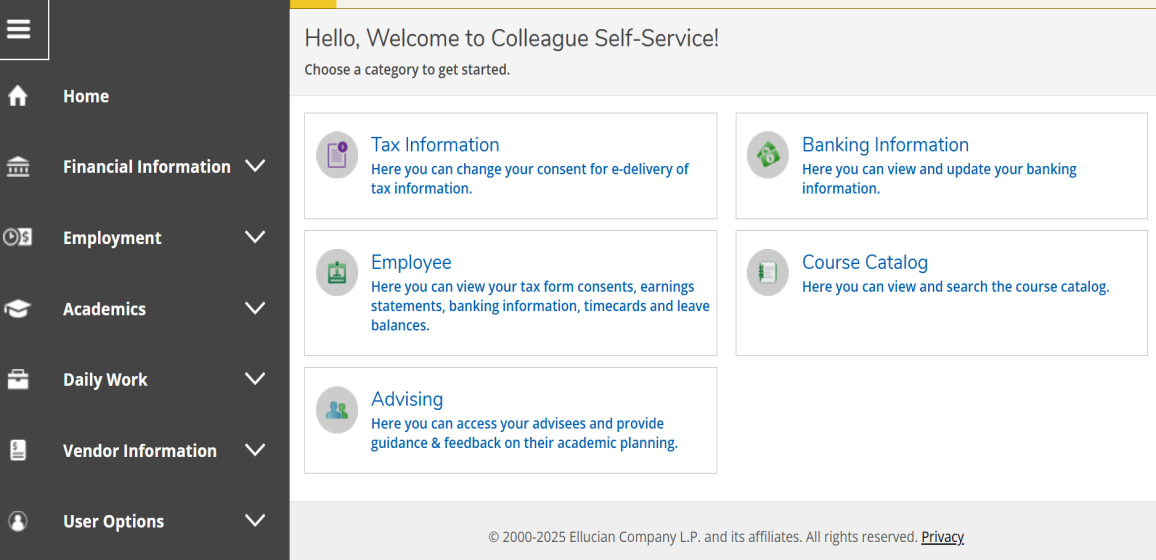Viewport: 1156px width, 560px height.
Task: Open the Privacy link in footer
Action: (x=942, y=537)
